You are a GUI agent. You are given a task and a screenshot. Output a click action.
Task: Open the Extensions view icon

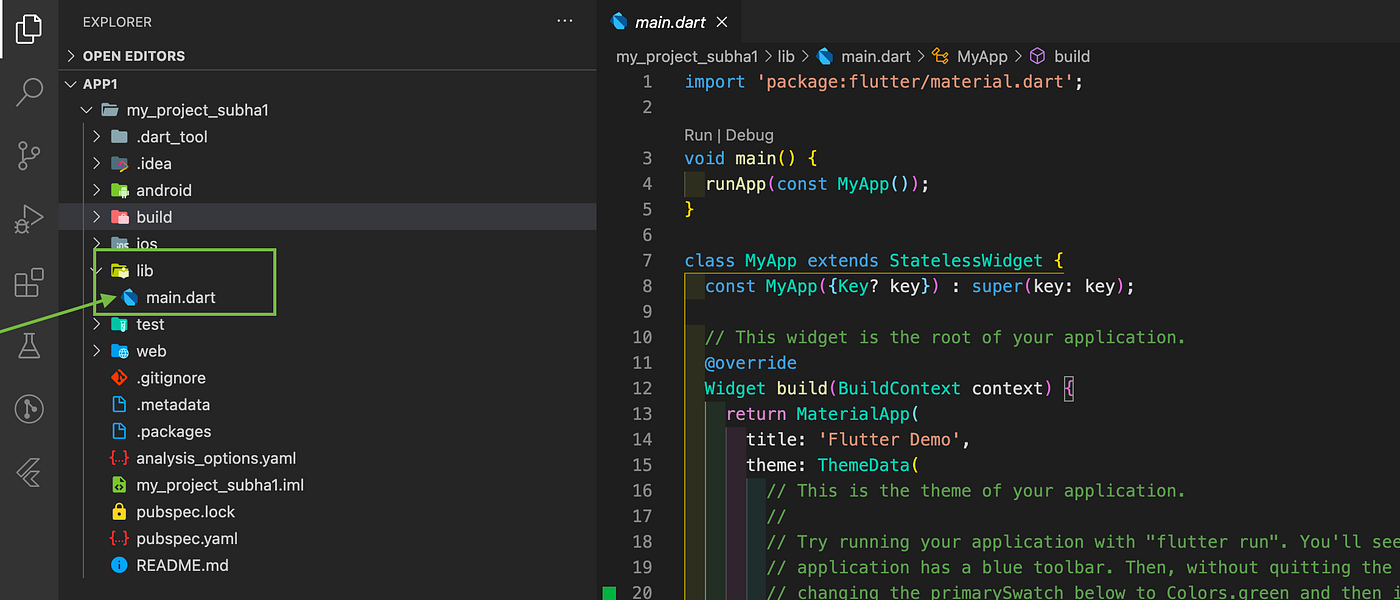(29, 283)
